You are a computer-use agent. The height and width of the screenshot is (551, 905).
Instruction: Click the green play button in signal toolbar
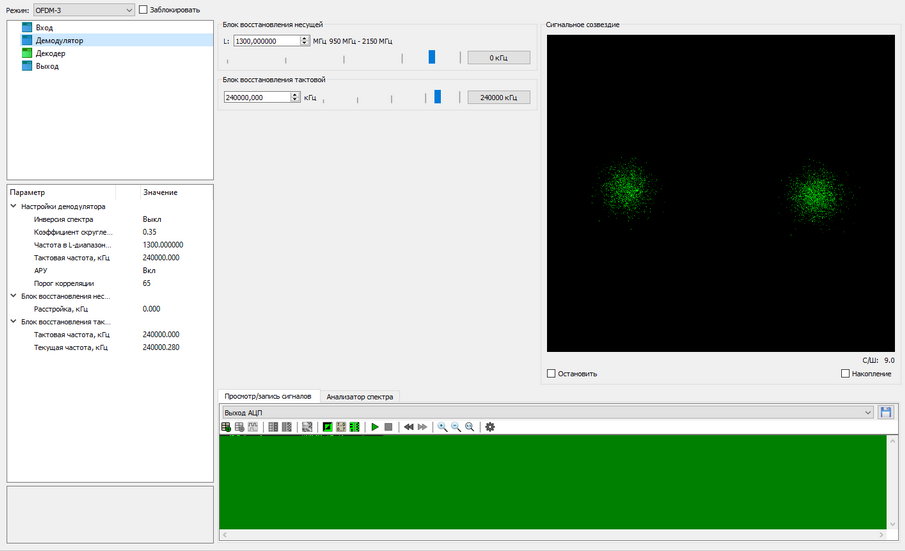[x=375, y=427]
